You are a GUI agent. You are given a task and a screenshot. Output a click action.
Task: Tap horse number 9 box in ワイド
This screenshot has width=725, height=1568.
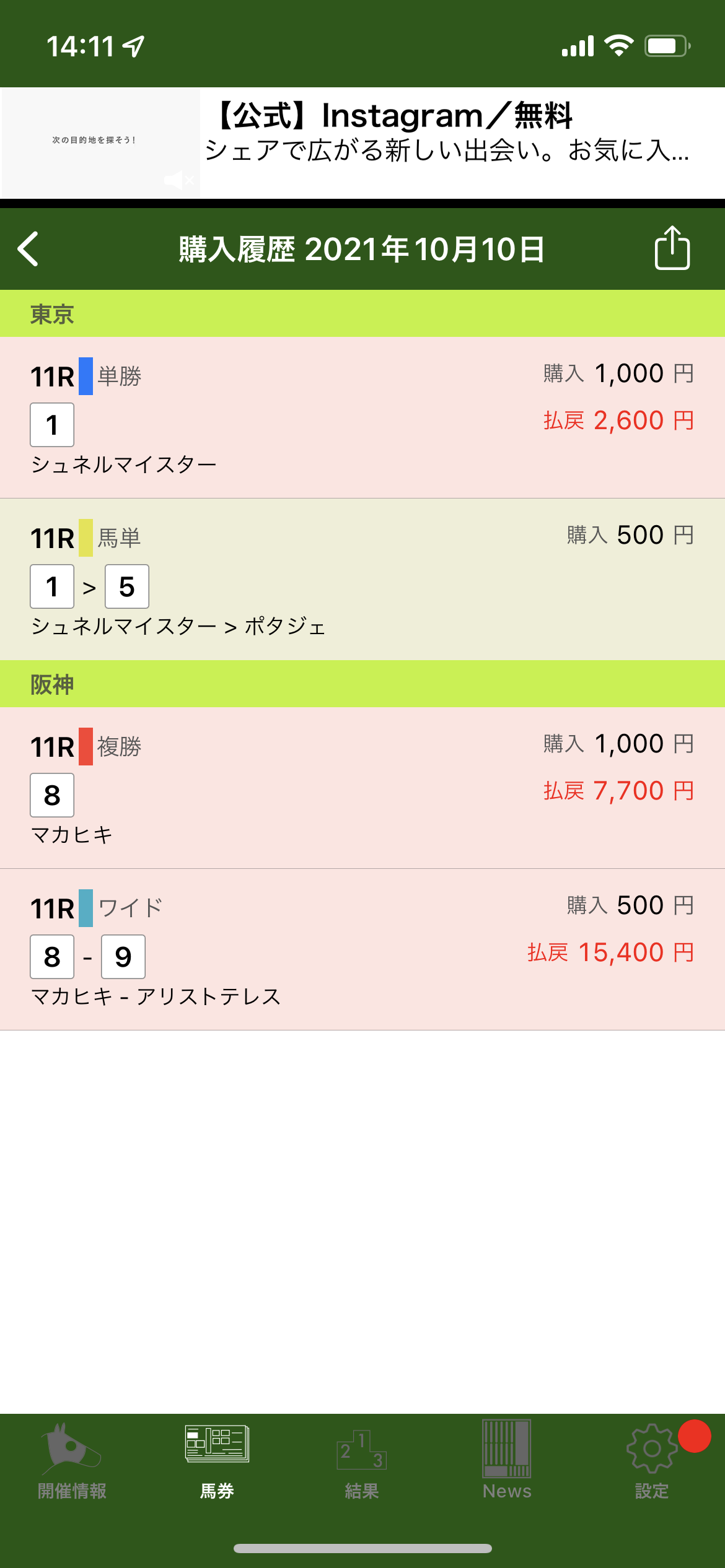123,957
